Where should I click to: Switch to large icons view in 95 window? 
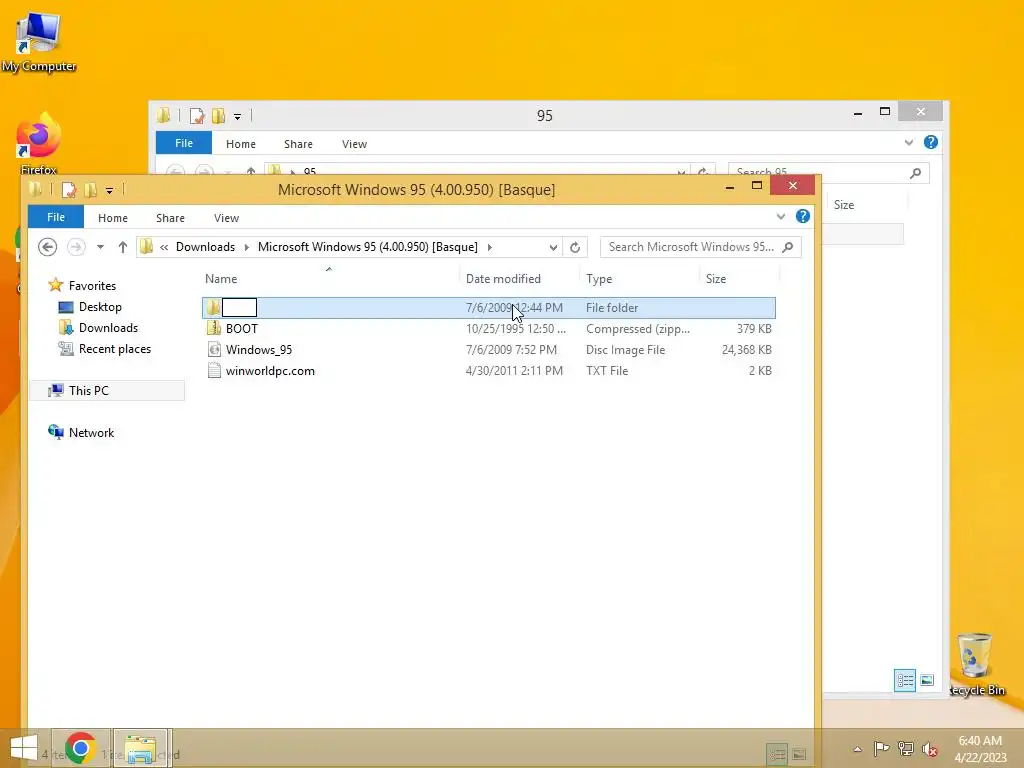coord(927,680)
